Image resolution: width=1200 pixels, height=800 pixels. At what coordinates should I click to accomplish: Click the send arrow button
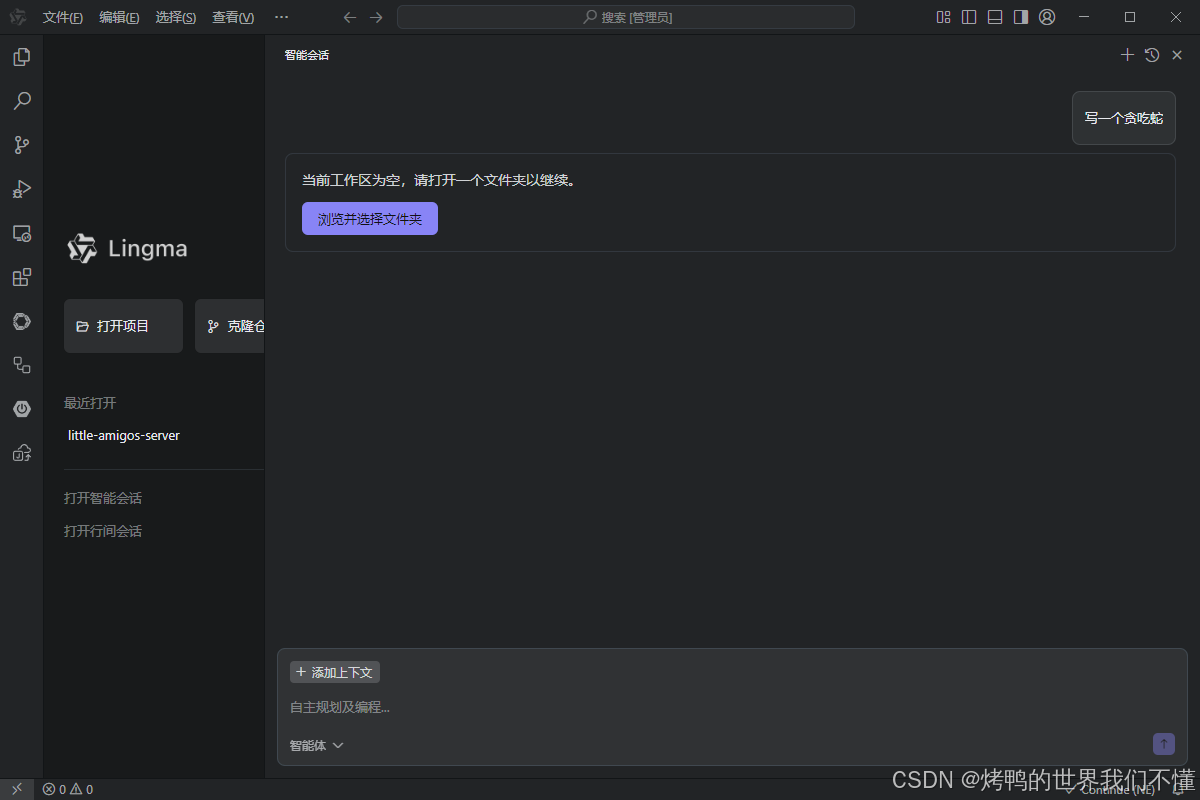click(x=1164, y=744)
